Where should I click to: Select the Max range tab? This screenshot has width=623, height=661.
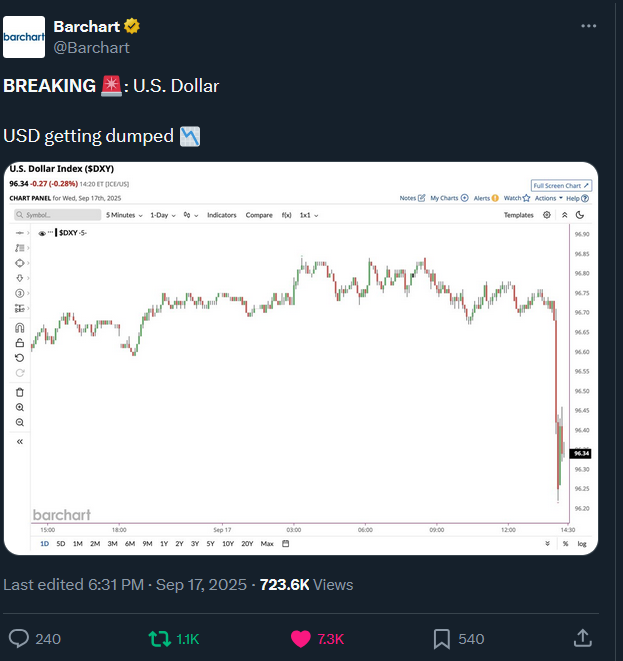267,544
